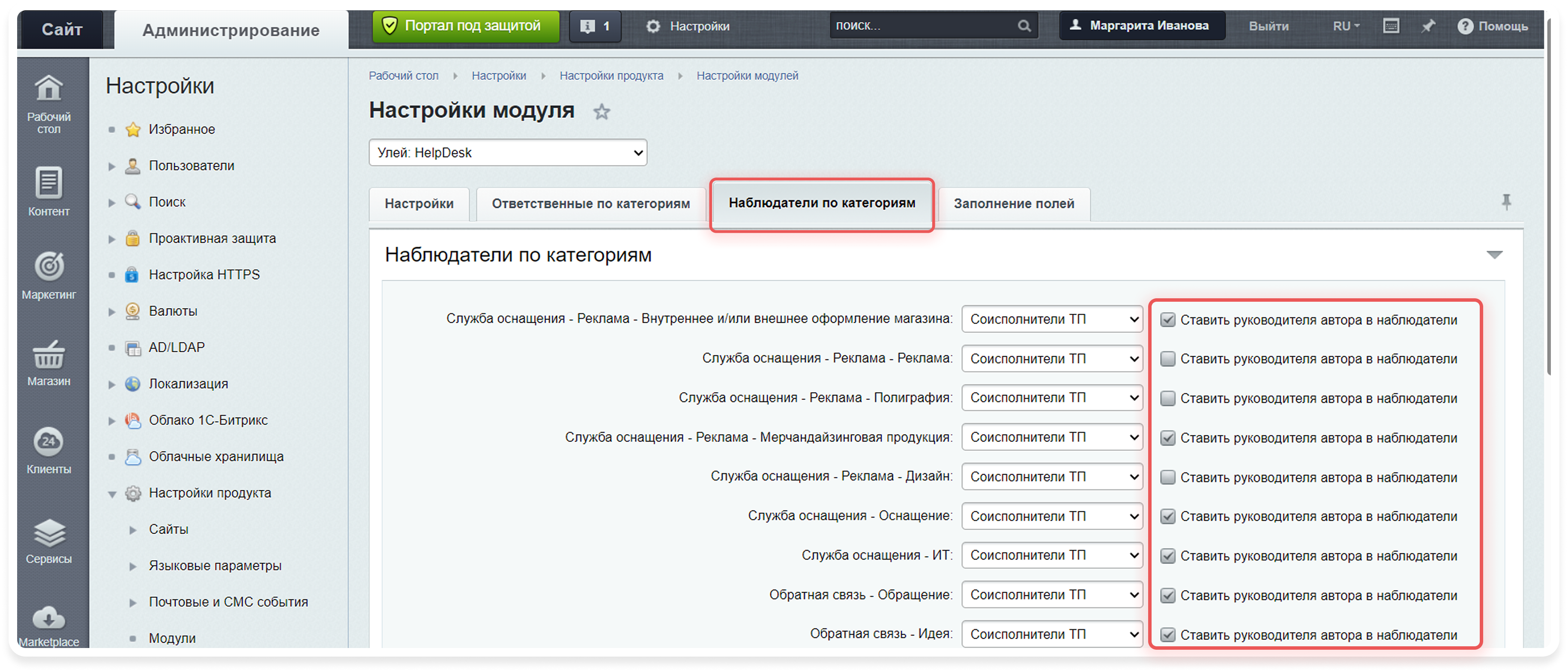The height and width of the screenshot is (672, 1568).
Task: Click inside the поиск search field
Action: pos(913,25)
